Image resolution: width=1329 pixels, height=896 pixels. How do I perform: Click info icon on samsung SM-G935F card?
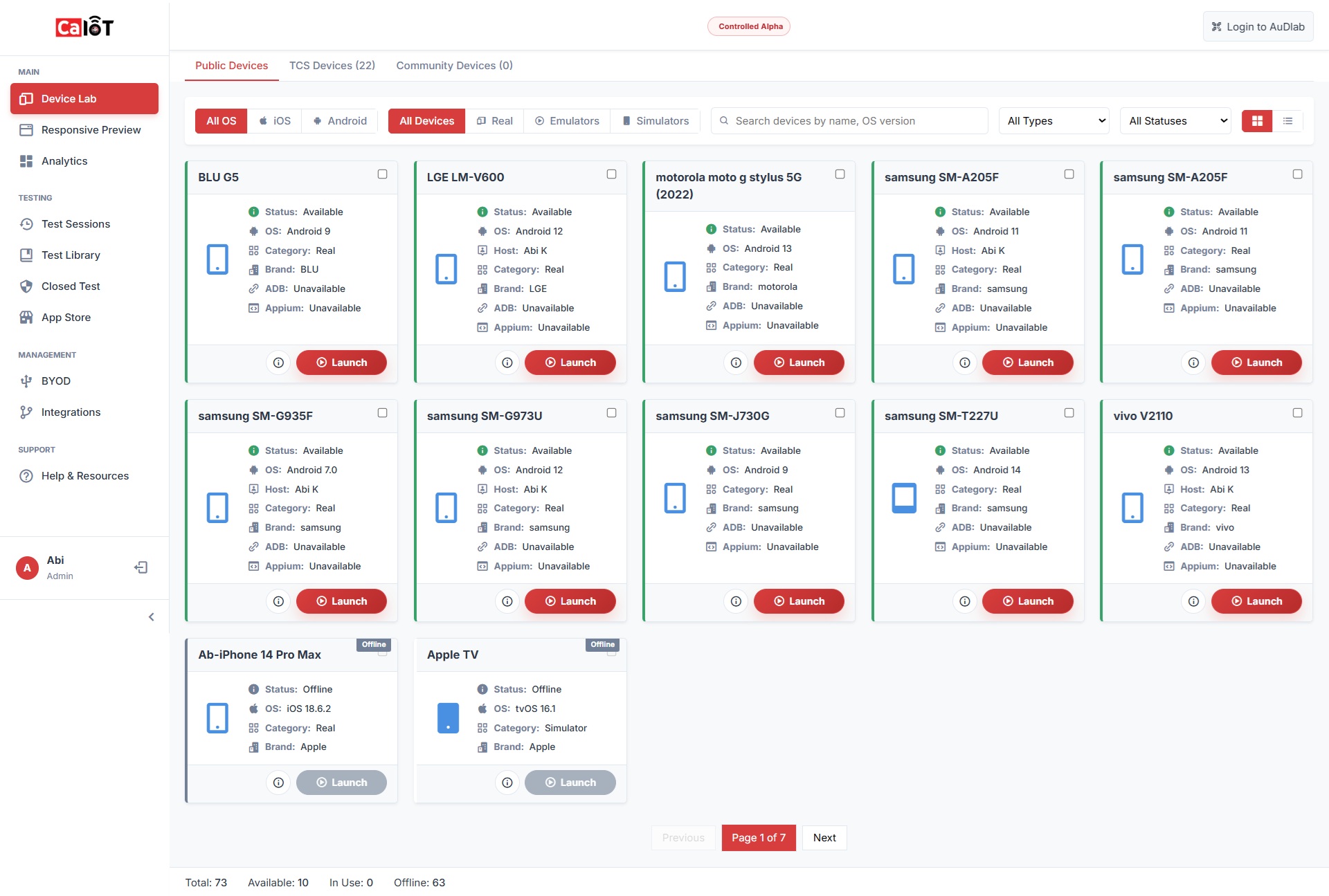[x=278, y=601]
